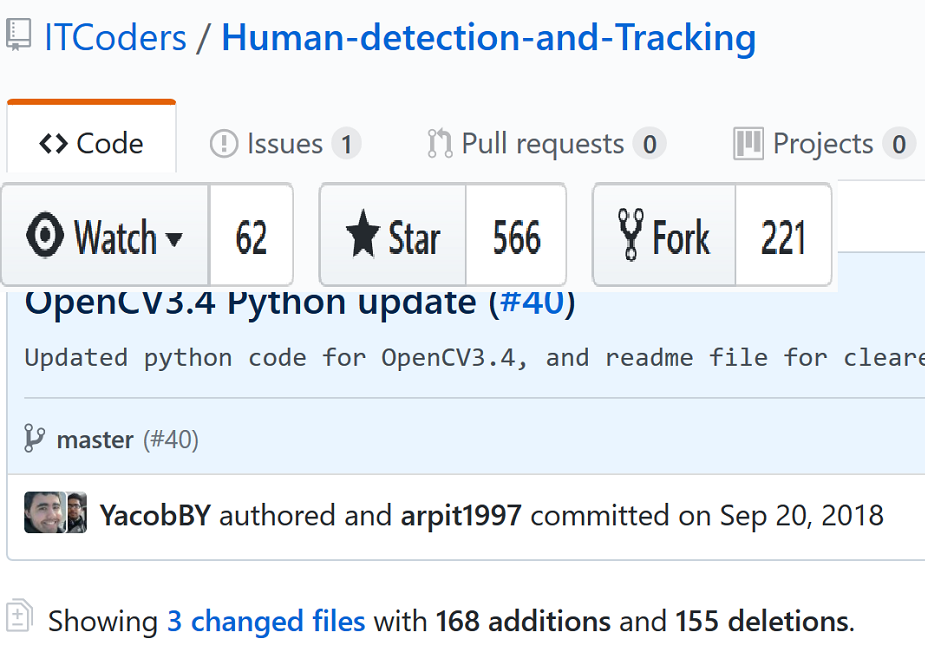This screenshot has width=925, height=664.
Task: Click the Projects board icon
Action: 749,144
